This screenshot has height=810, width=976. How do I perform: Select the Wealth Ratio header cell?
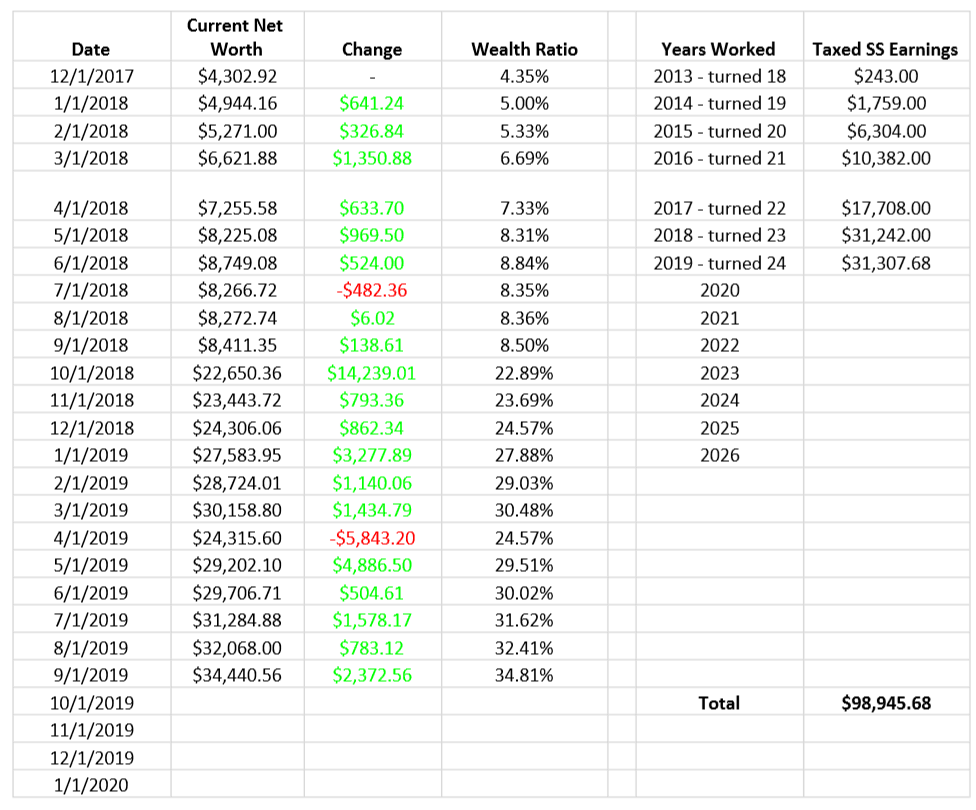pos(524,49)
